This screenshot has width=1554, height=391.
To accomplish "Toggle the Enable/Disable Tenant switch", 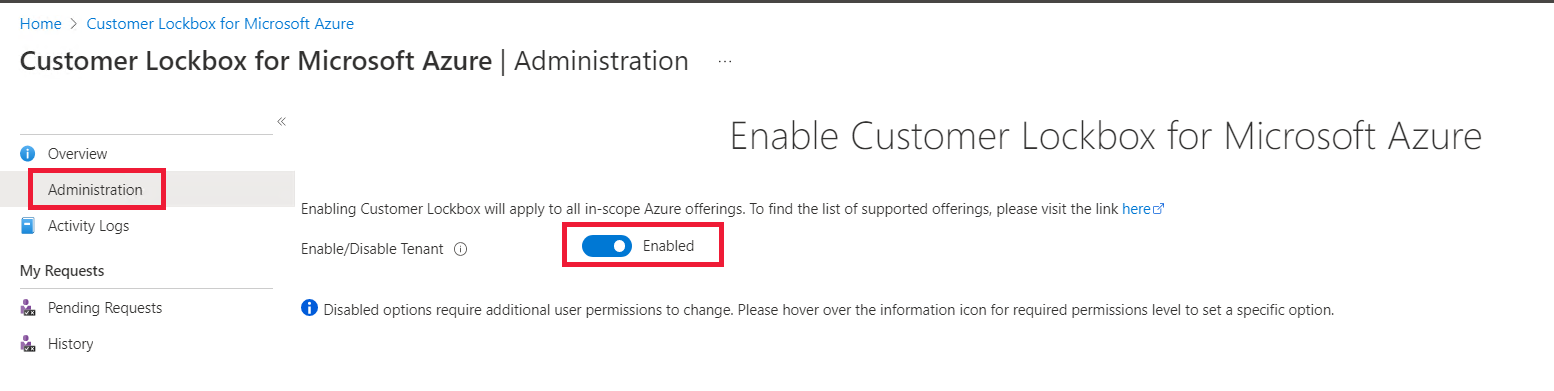I will pyautogui.click(x=607, y=246).
